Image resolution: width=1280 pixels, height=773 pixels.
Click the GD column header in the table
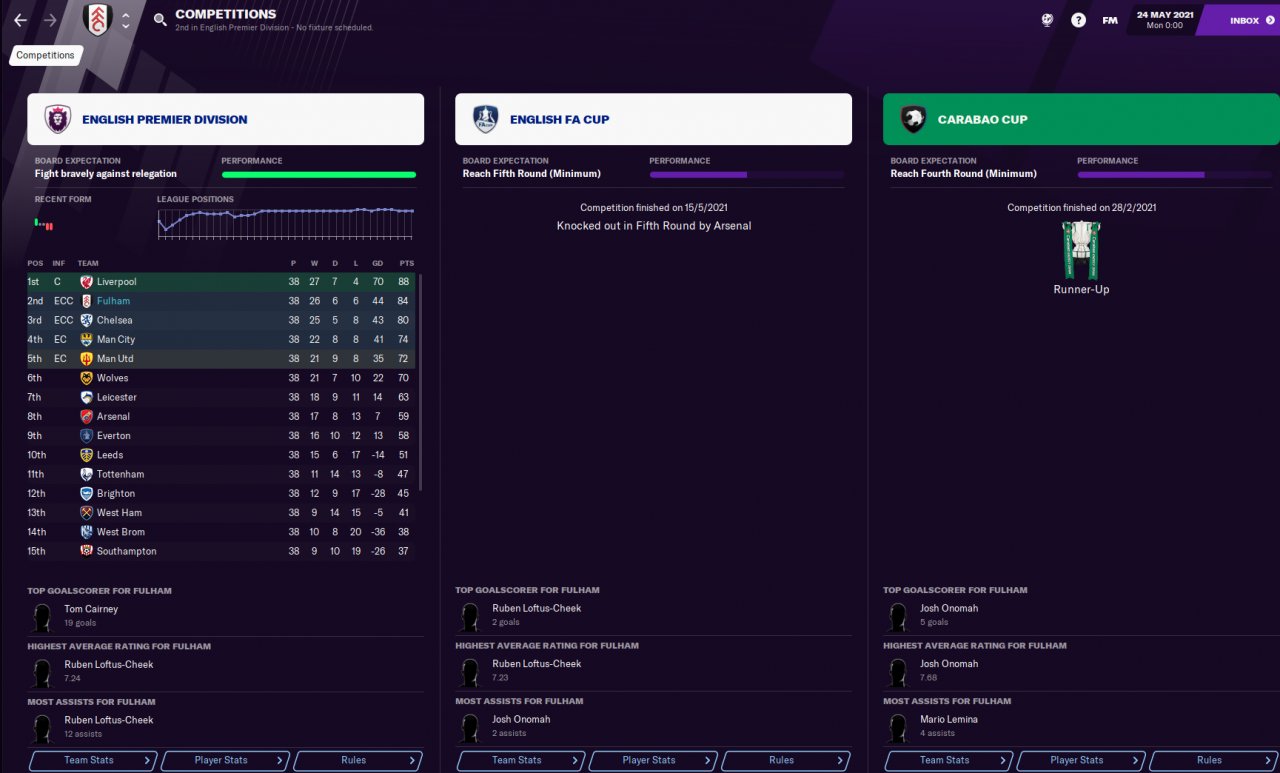[x=377, y=263]
